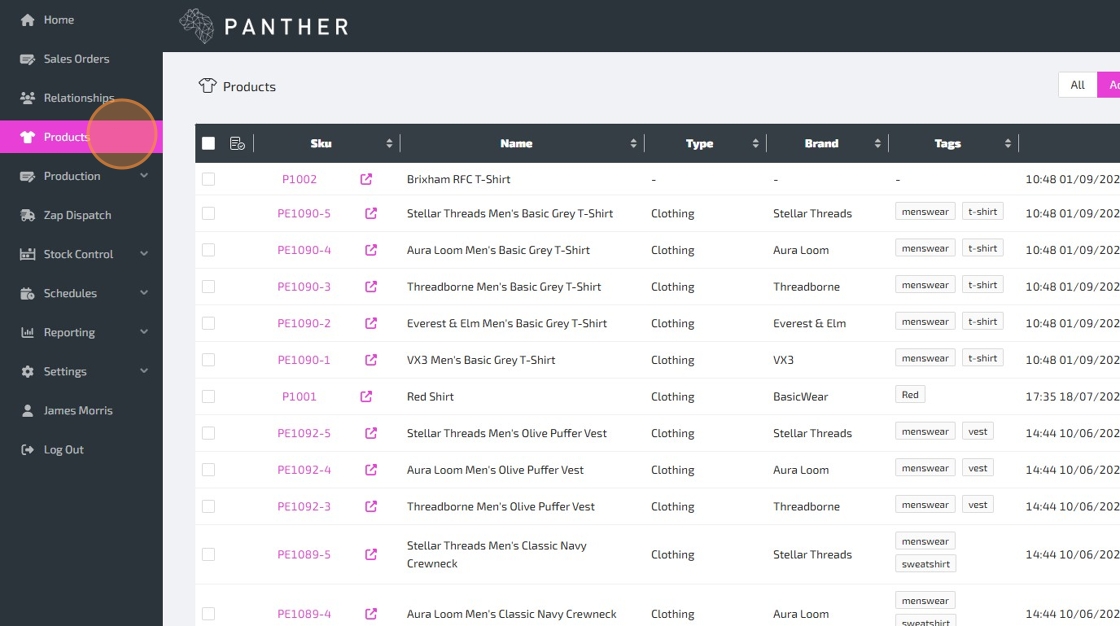
Task: Open PE1092-3 via external link icon
Action: pos(371,507)
